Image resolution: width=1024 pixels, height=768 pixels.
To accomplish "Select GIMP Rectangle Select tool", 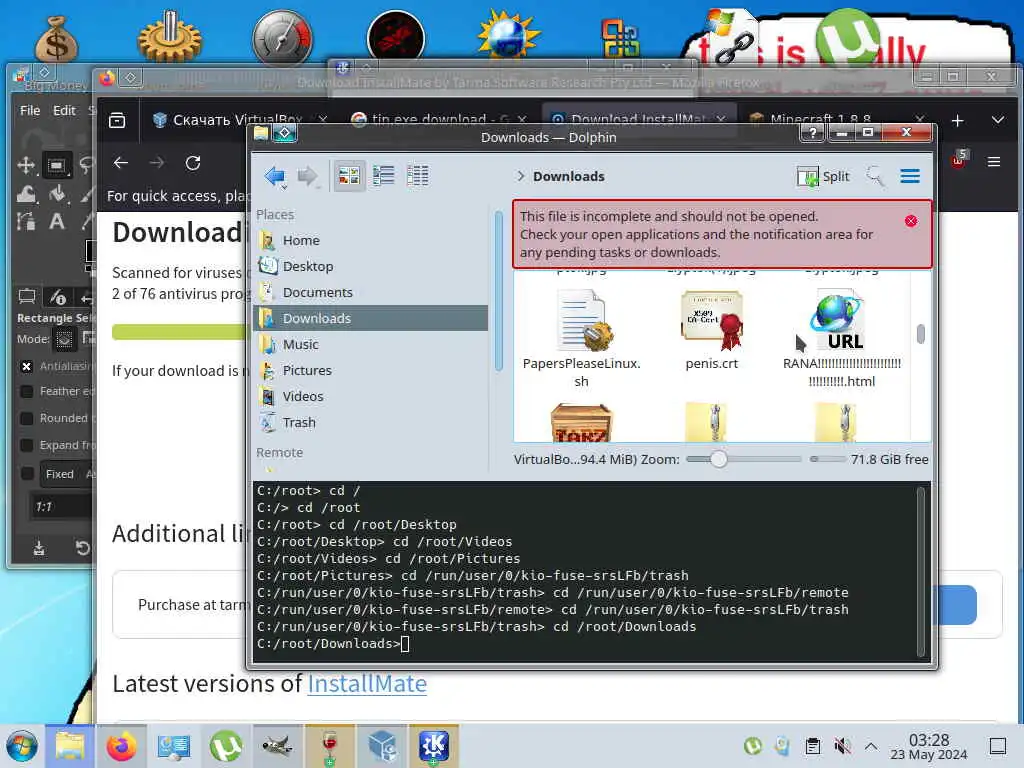I will click(57, 165).
